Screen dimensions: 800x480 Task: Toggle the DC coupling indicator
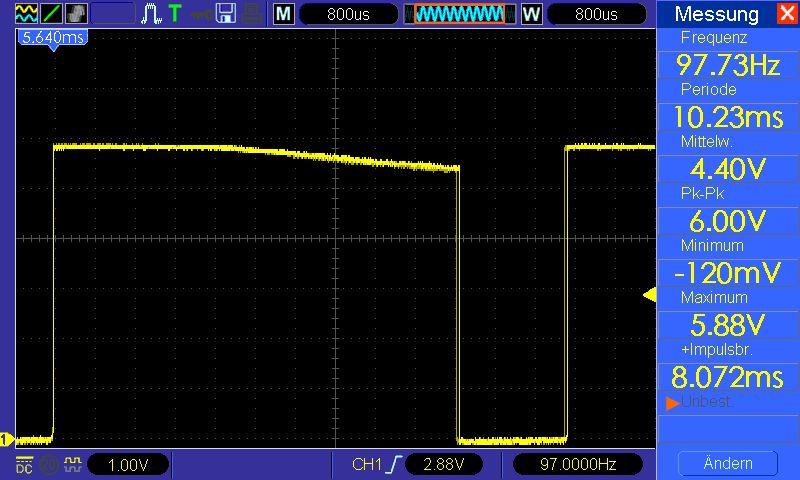24,465
